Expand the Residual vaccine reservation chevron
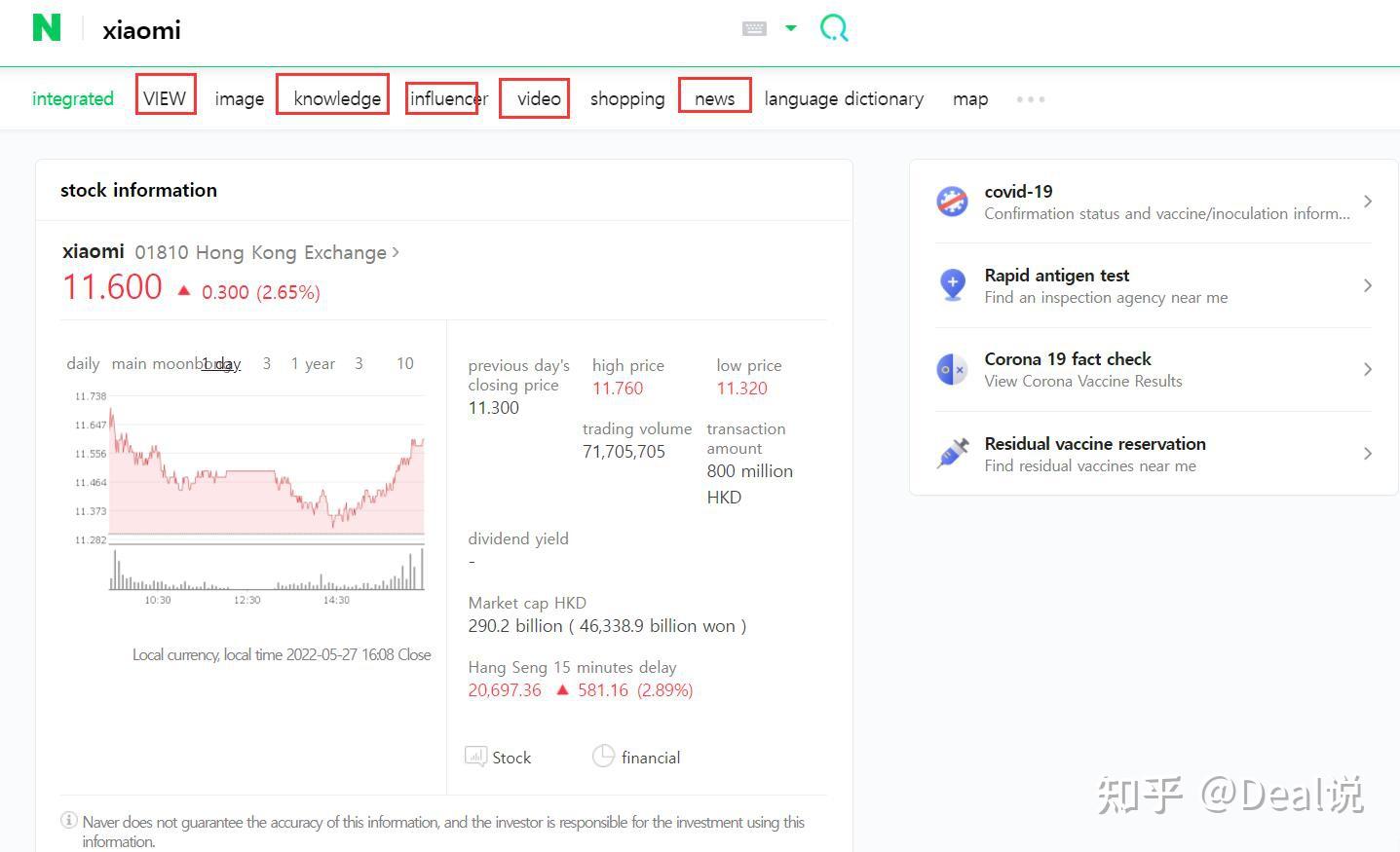 [x=1368, y=453]
